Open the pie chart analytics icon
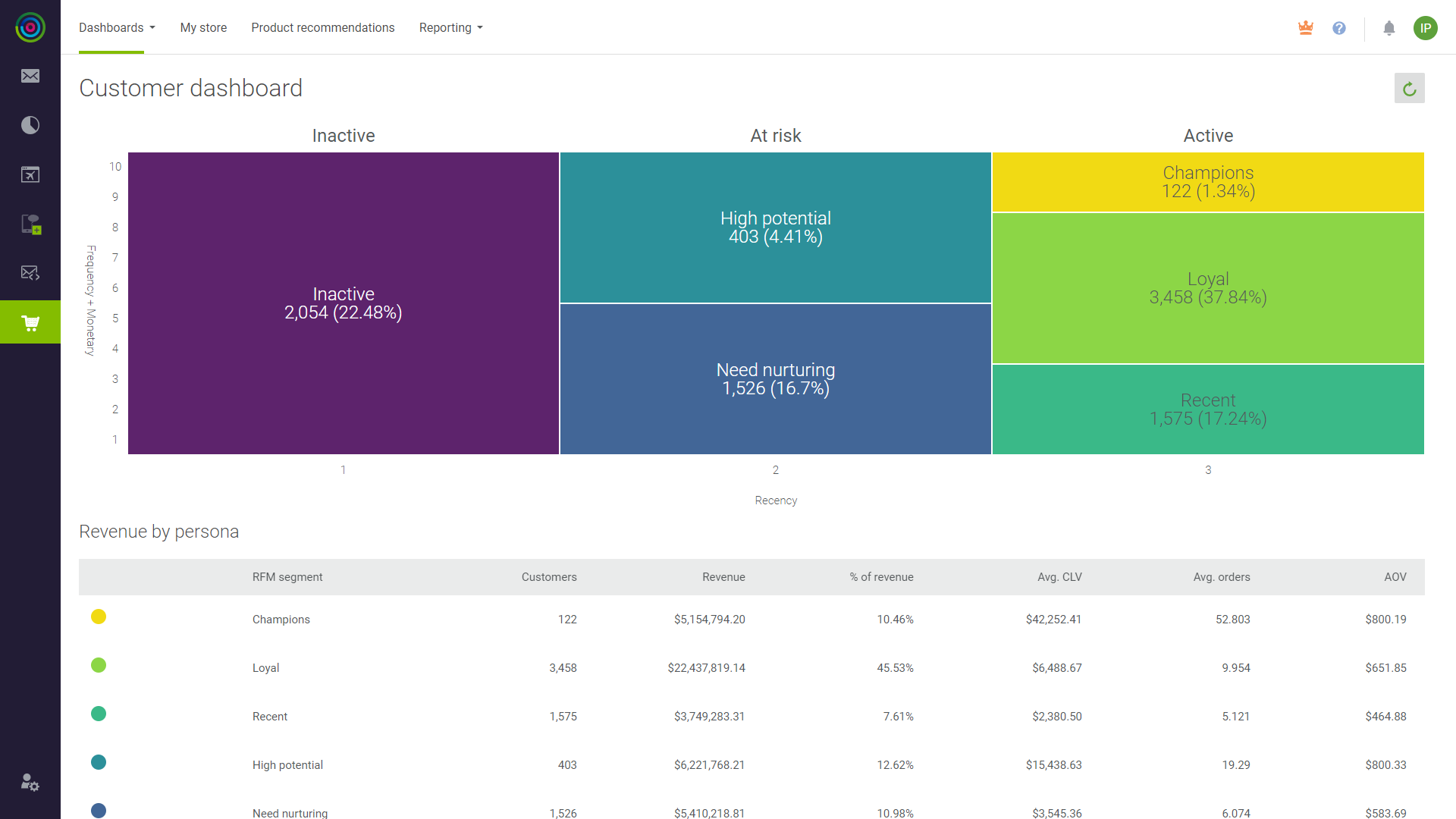Screen dimensions: 1456x819 pos(30,125)
